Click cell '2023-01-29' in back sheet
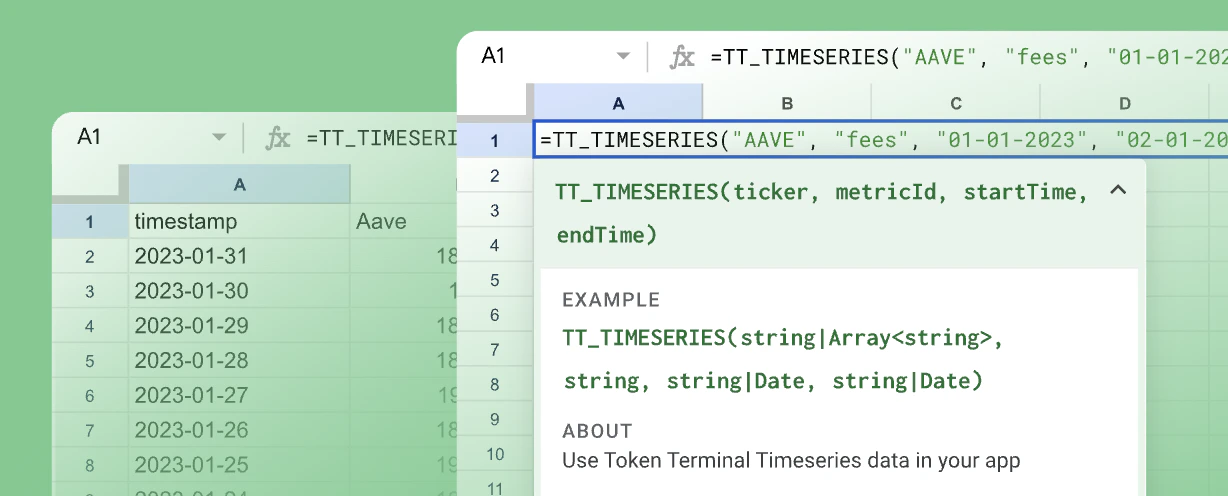 239,326
